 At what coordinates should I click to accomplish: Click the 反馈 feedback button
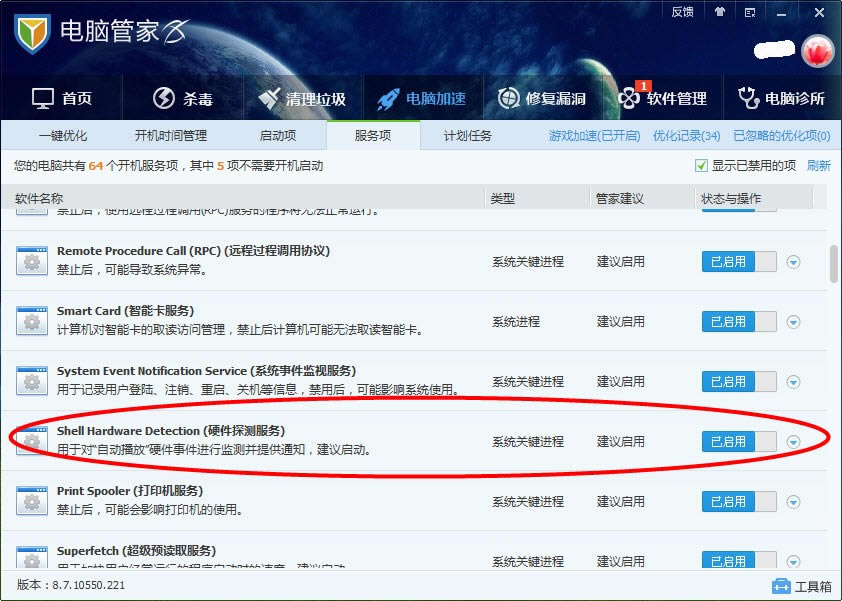click(x=682, y=12)
